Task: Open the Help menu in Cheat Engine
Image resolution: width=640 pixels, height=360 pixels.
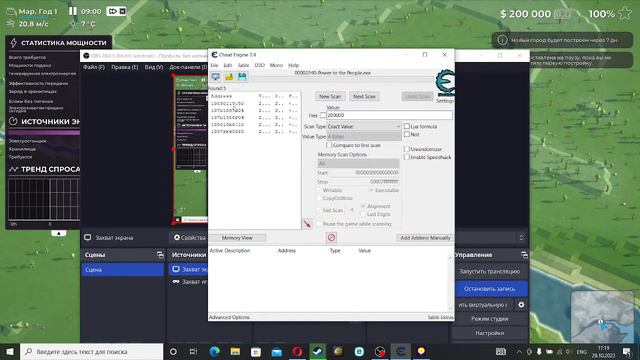Action: tap(293, 65)
